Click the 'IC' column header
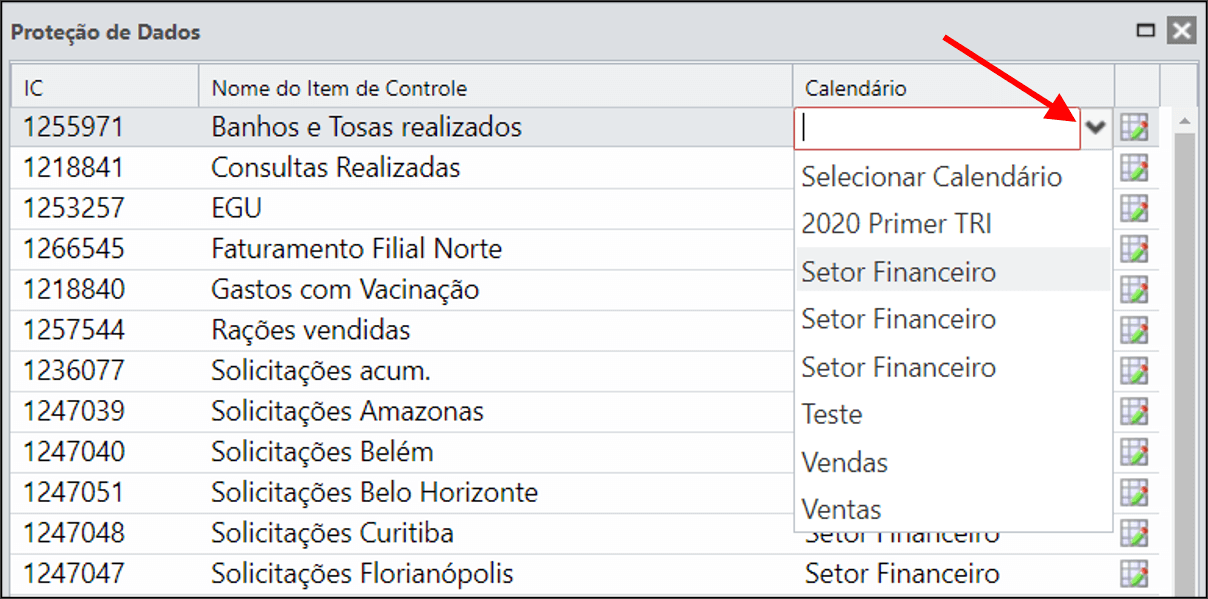Image resolution: width=1208 pixels, height=599 pixels. point(105,88)
